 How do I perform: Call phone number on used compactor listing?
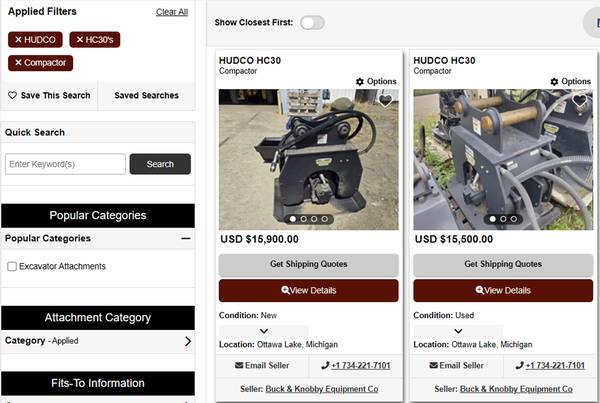550,365
